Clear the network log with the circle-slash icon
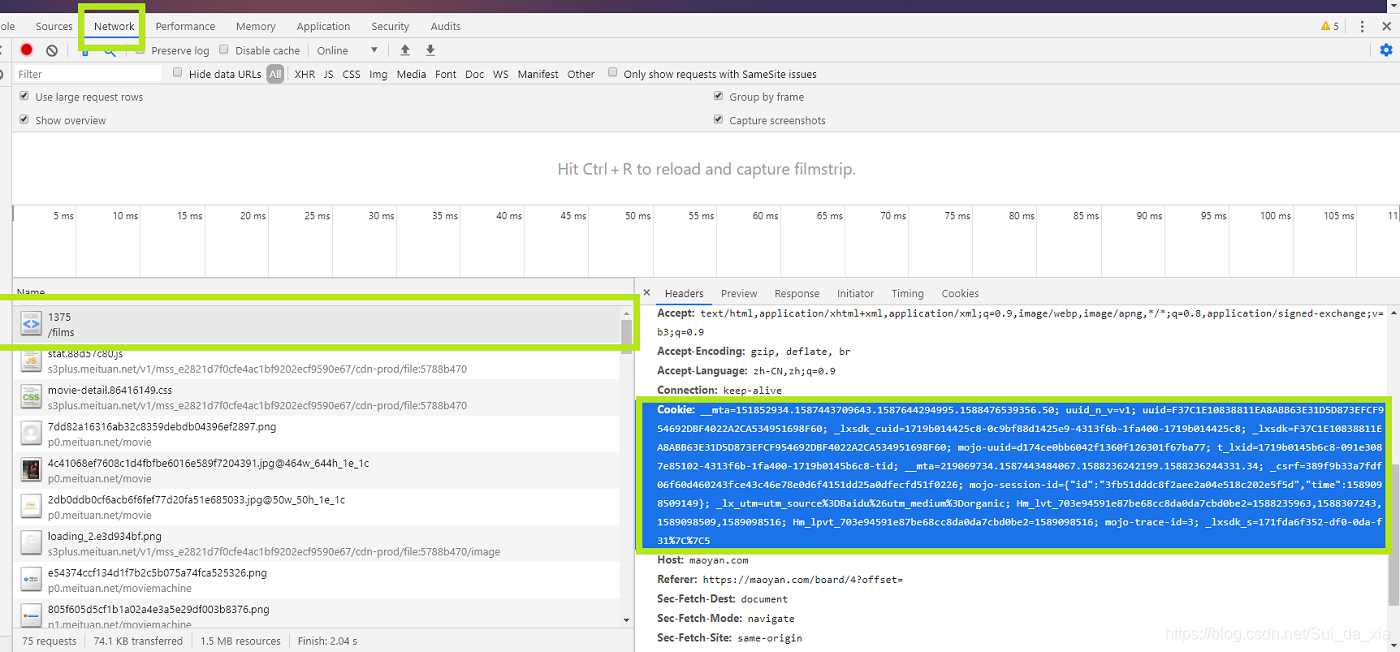1400x652 pixels. tap(52, 50)
